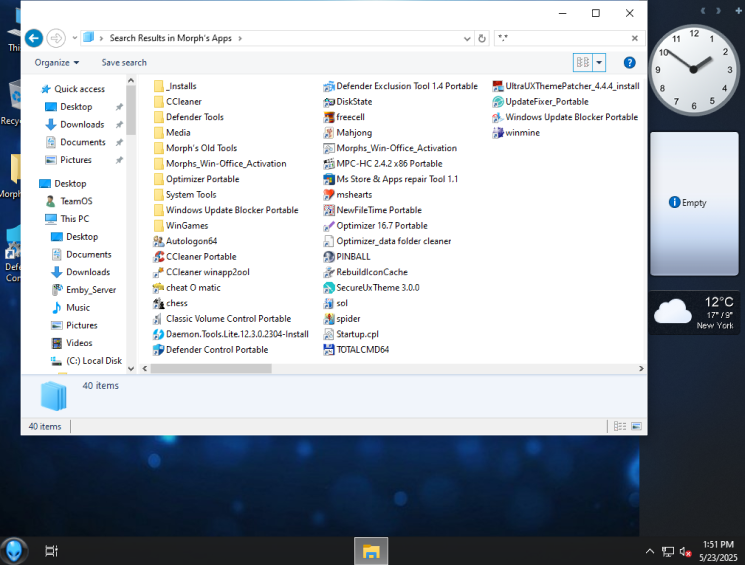This screenshot has height=565, width=745.
Task: Open the alien Start button
Action: [14, 551]
